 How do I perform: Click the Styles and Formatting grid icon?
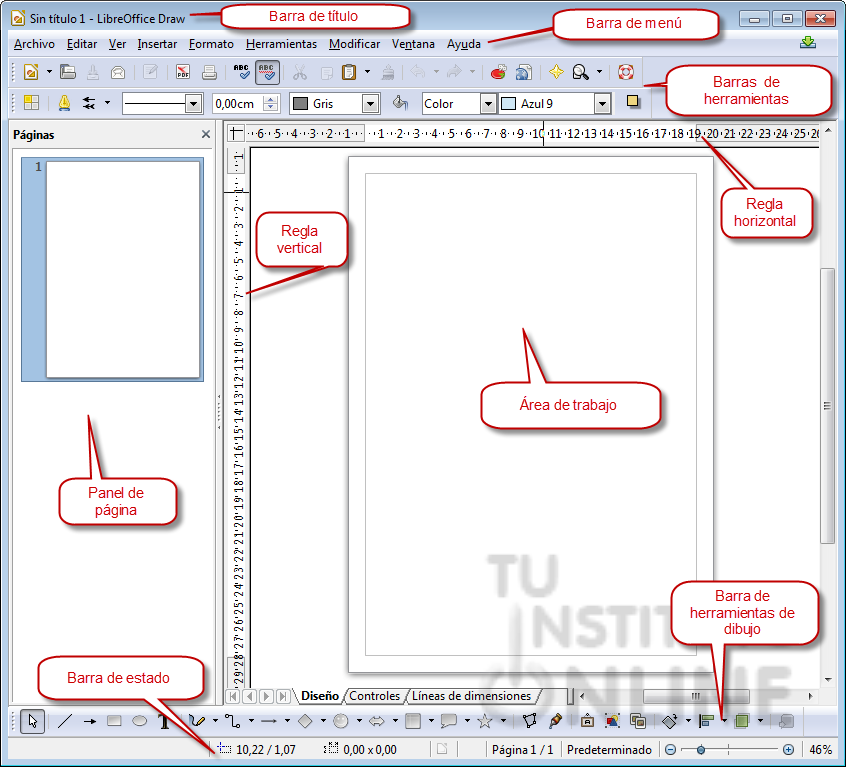coord(31,102)
